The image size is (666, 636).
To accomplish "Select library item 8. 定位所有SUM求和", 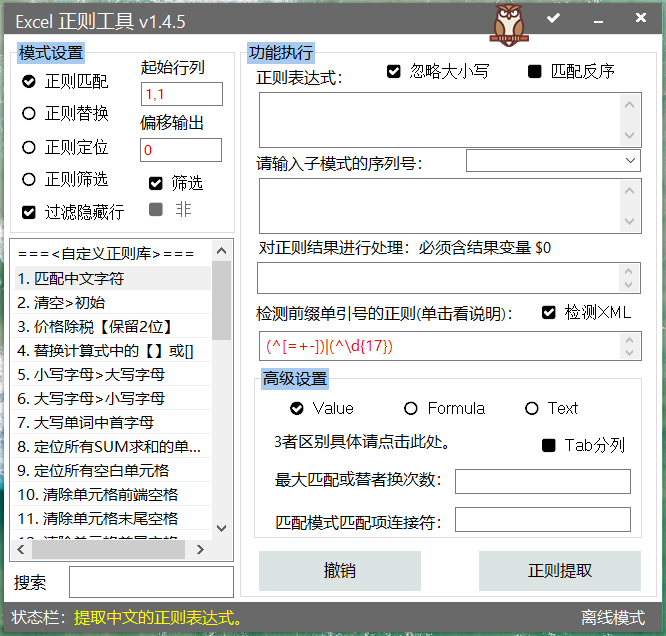I will coord(112,446).
